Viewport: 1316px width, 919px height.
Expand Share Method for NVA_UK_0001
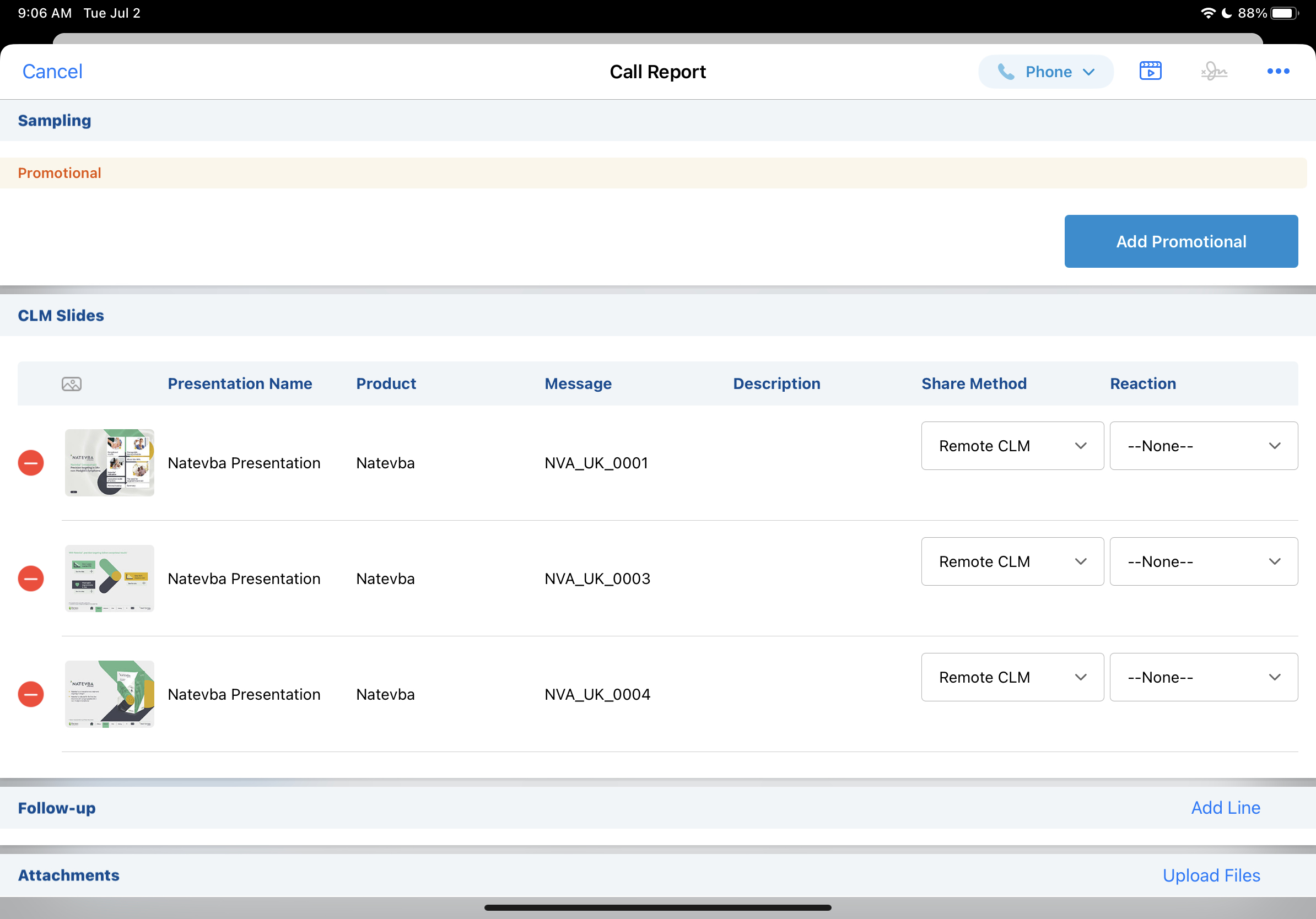pyautogui.click(x=1012, y=446)
